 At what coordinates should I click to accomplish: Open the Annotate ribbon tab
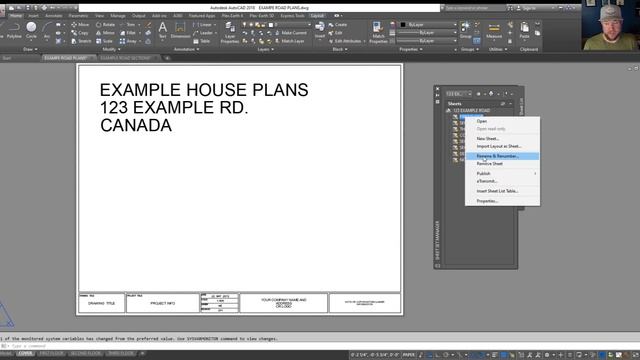pos(53,16)
